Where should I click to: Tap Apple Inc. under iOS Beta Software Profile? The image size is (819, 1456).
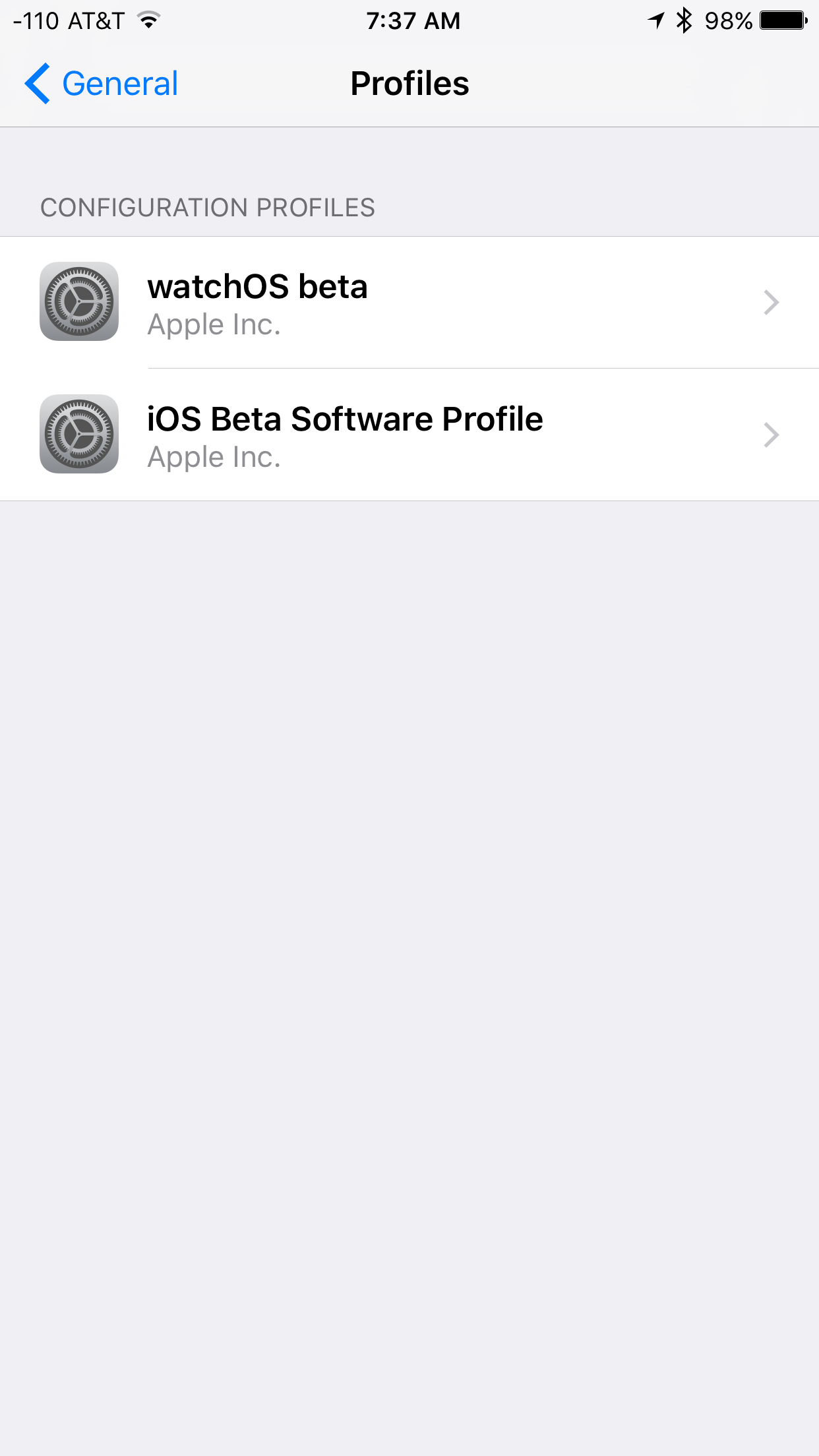click(214, 457)
